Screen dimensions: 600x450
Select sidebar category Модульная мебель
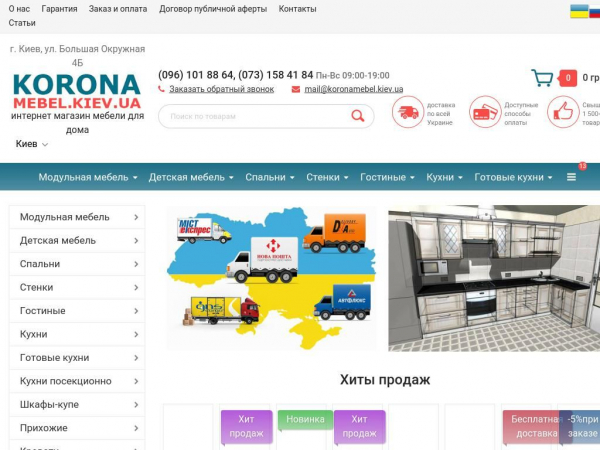pyautogui.click(x=77, y=217)
